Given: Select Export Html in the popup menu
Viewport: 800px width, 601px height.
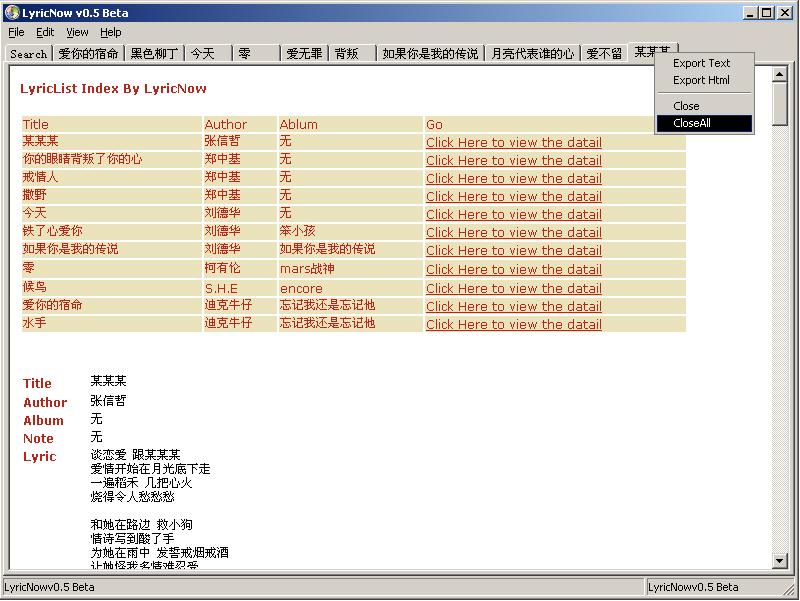Looking at the screenshot, I should 701,80.
